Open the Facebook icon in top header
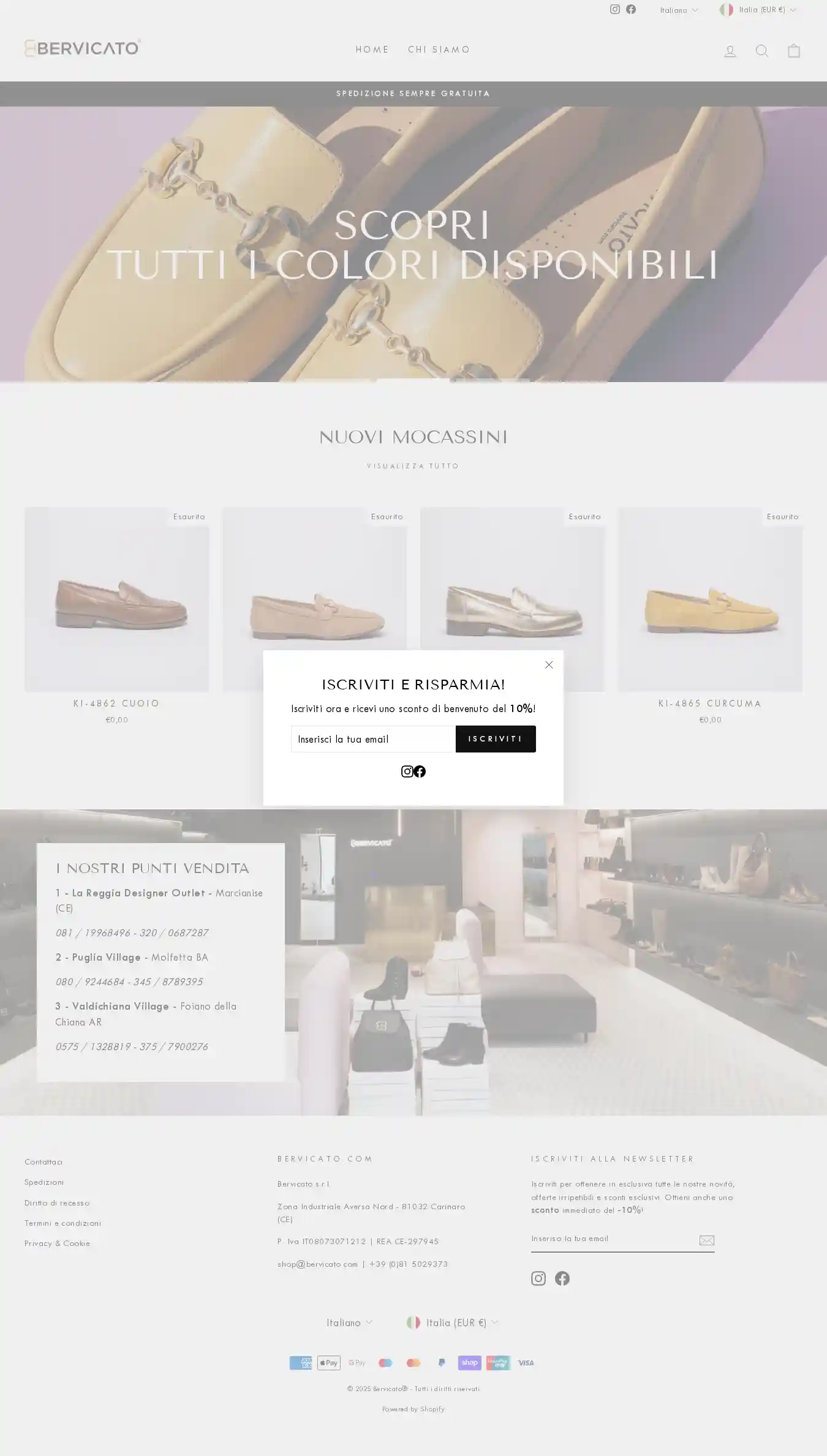The width and height of the screenshot is (827, 1456). 631,9
